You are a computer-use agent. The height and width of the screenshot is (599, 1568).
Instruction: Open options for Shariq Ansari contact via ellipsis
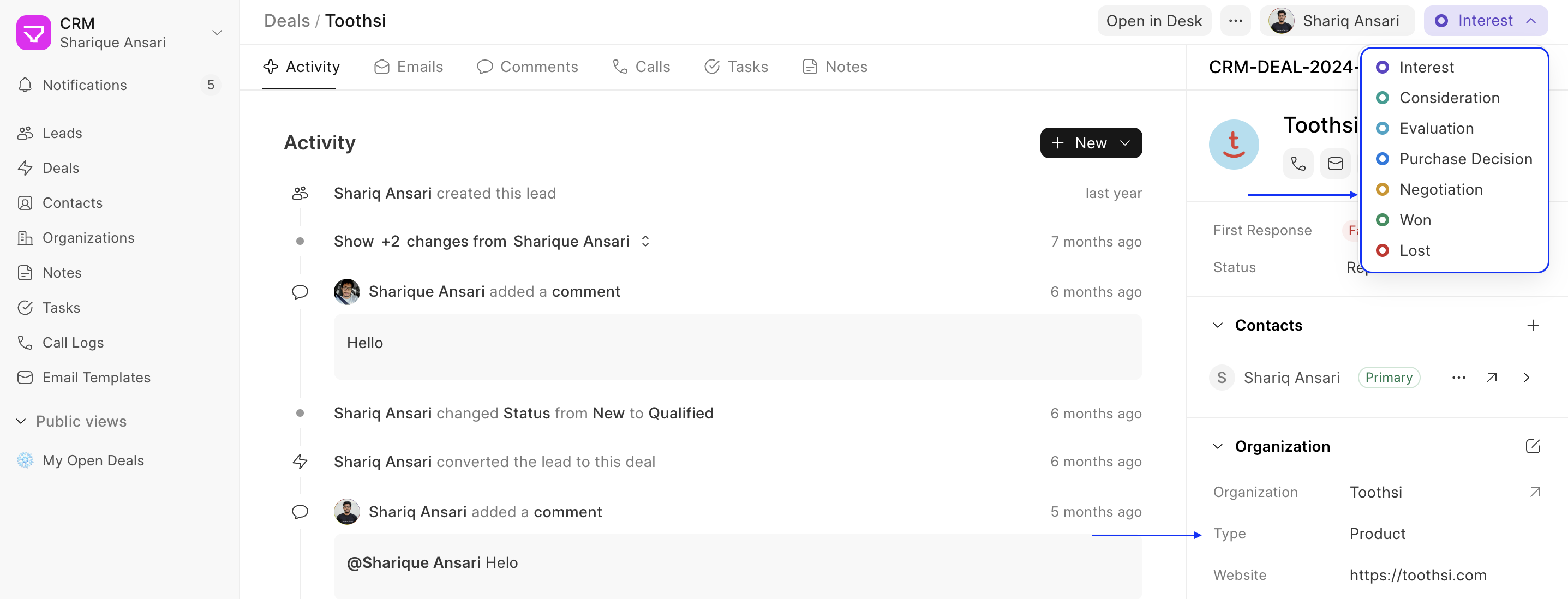[1458, 378]
